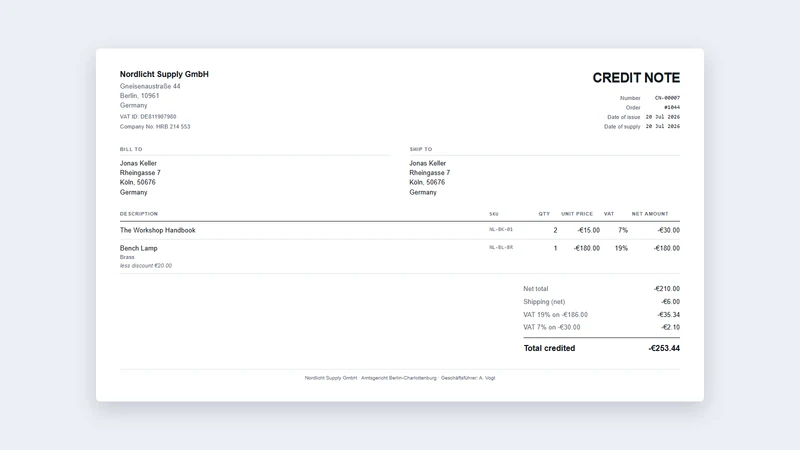Click the SKU "NL-BL-BR"

[x=501, y=247]
